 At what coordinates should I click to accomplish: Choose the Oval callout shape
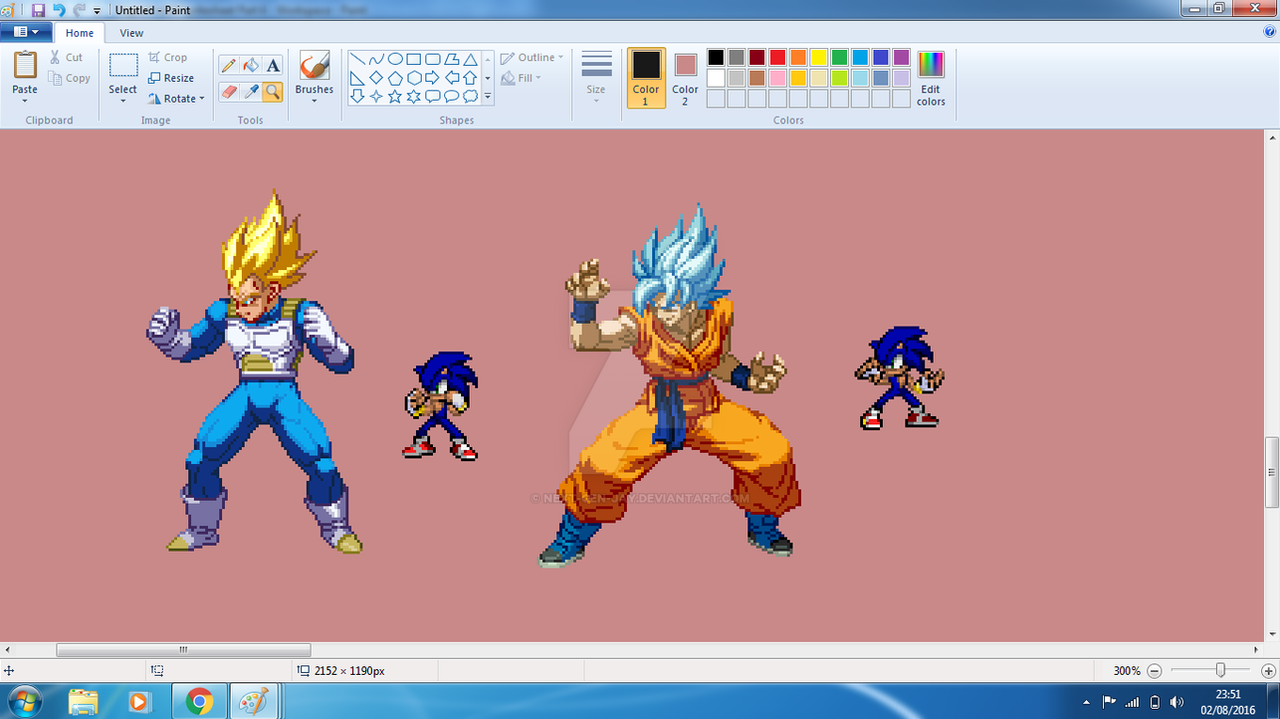(x=451, y=97)
